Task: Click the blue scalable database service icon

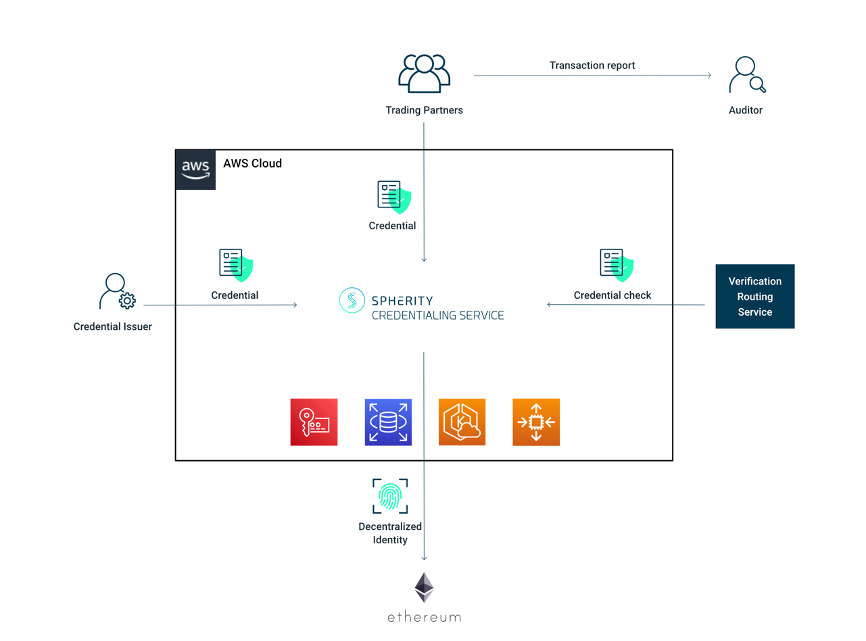Action: click(x=388, y=421)
